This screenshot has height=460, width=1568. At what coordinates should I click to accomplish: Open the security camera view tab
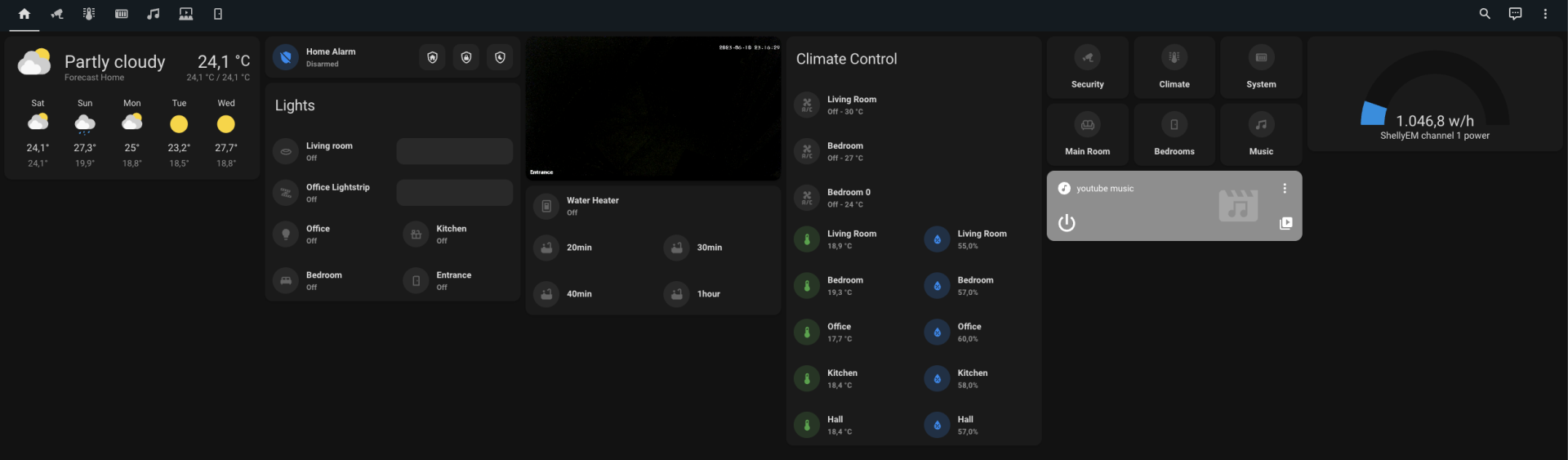56,14
